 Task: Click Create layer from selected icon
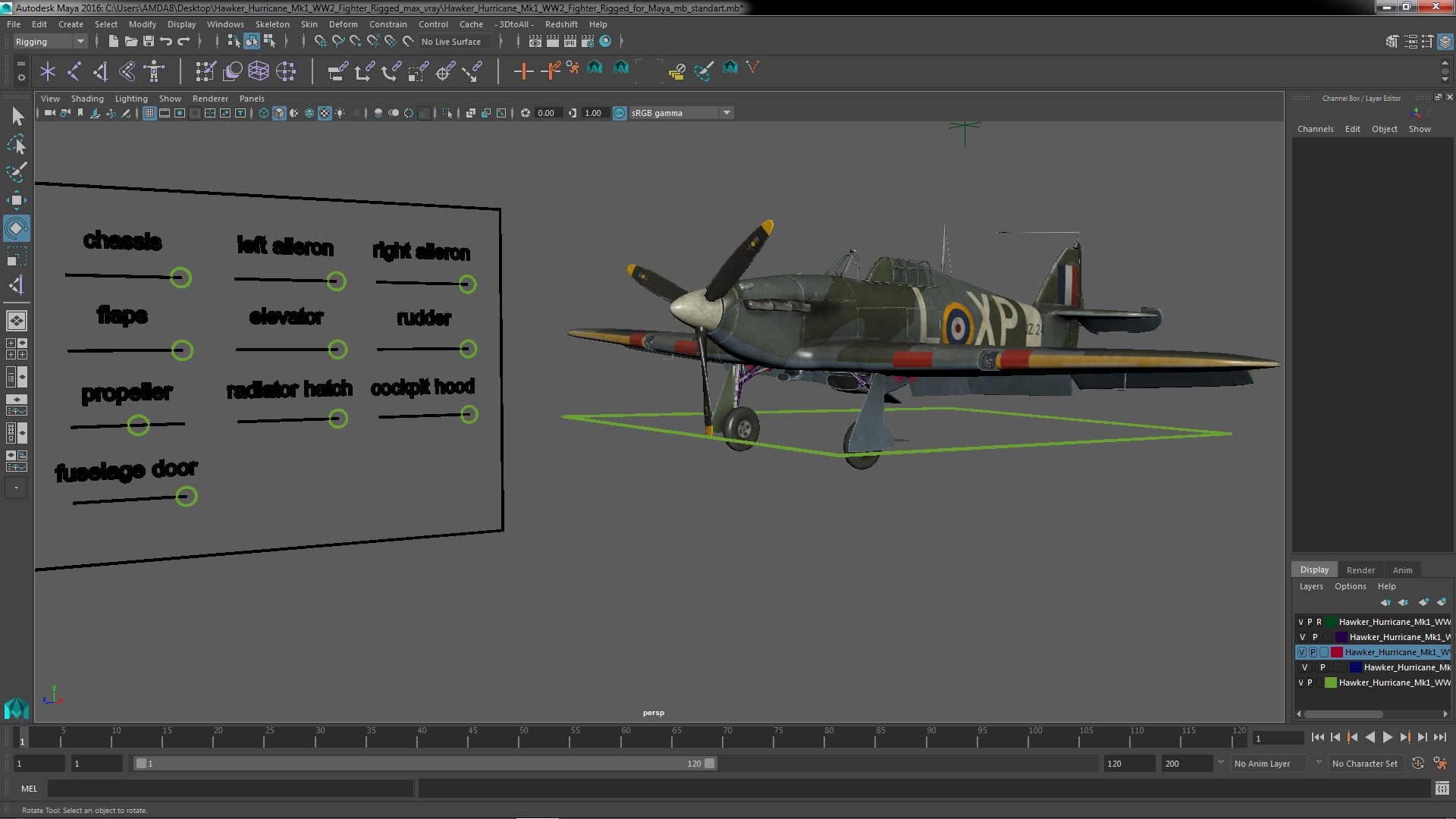[1442, 602]
